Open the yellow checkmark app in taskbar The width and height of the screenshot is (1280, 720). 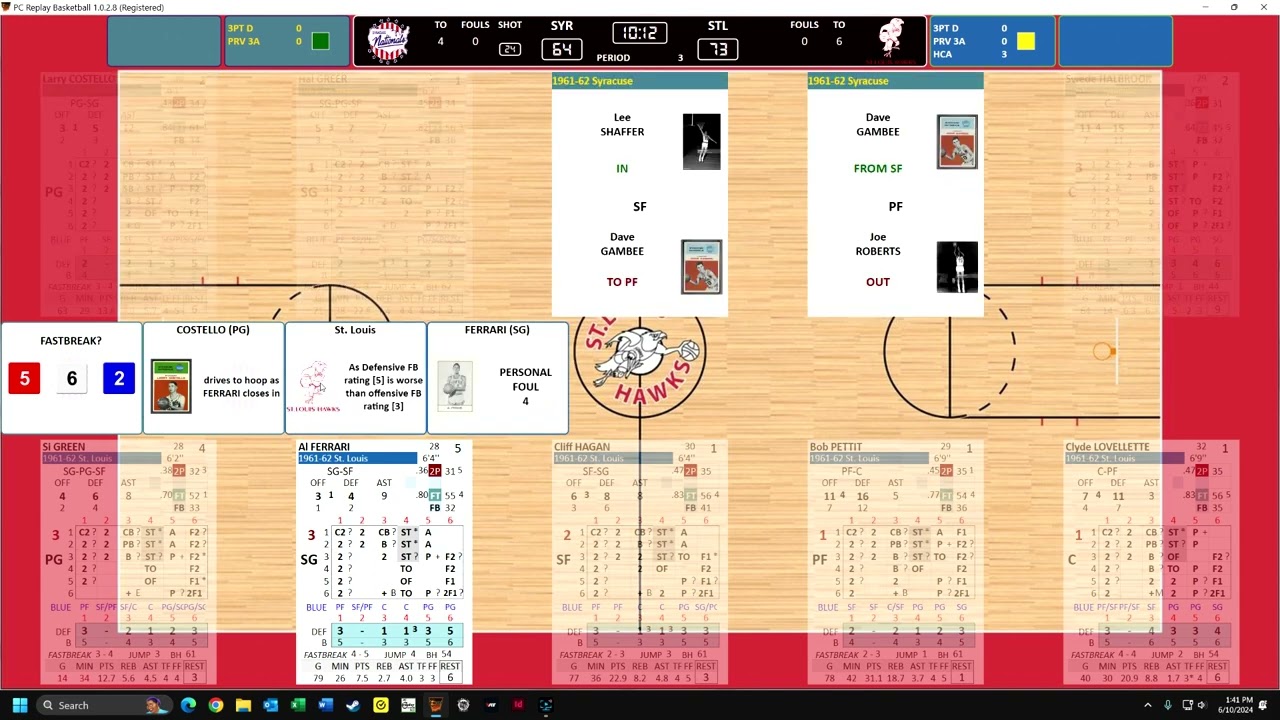click(381, 705)
